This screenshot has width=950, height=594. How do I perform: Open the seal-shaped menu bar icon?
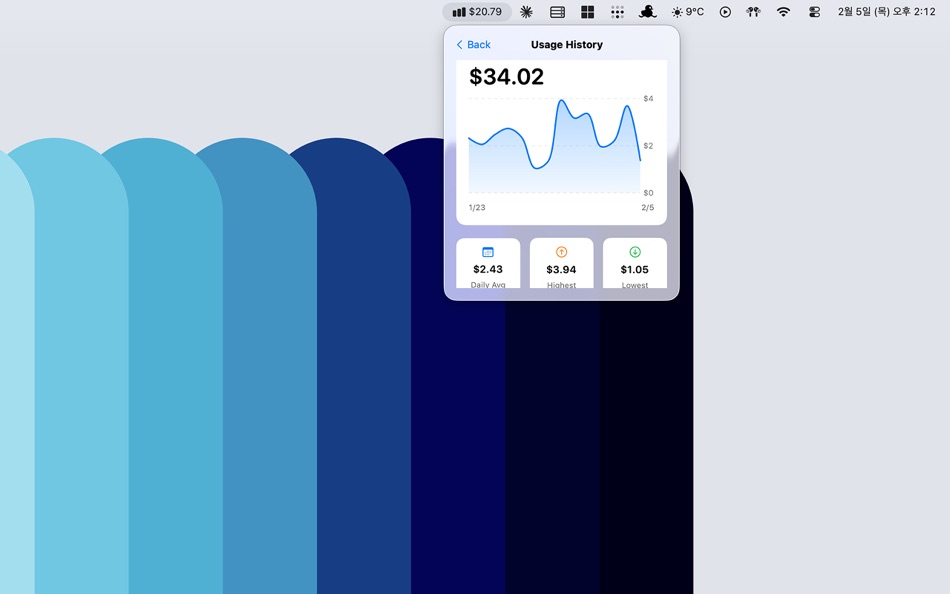(x=647, y=12)
